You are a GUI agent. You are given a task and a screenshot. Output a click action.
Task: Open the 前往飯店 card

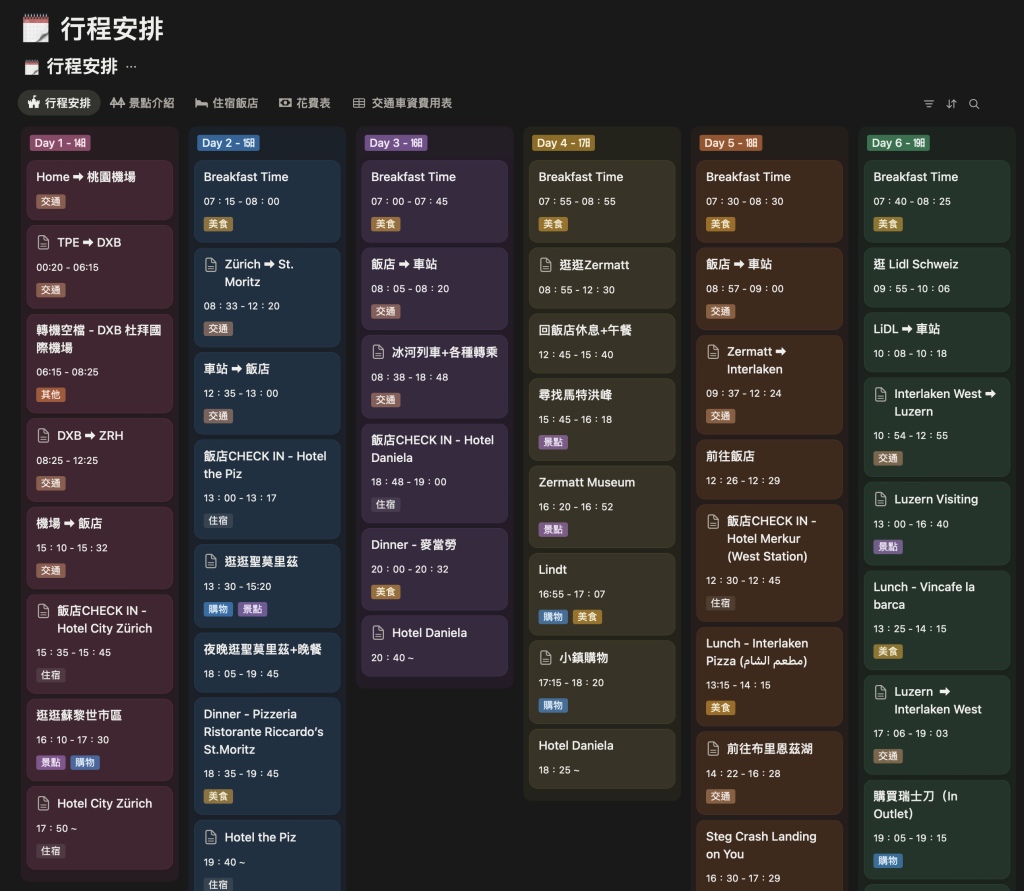(x=769, y=469)
